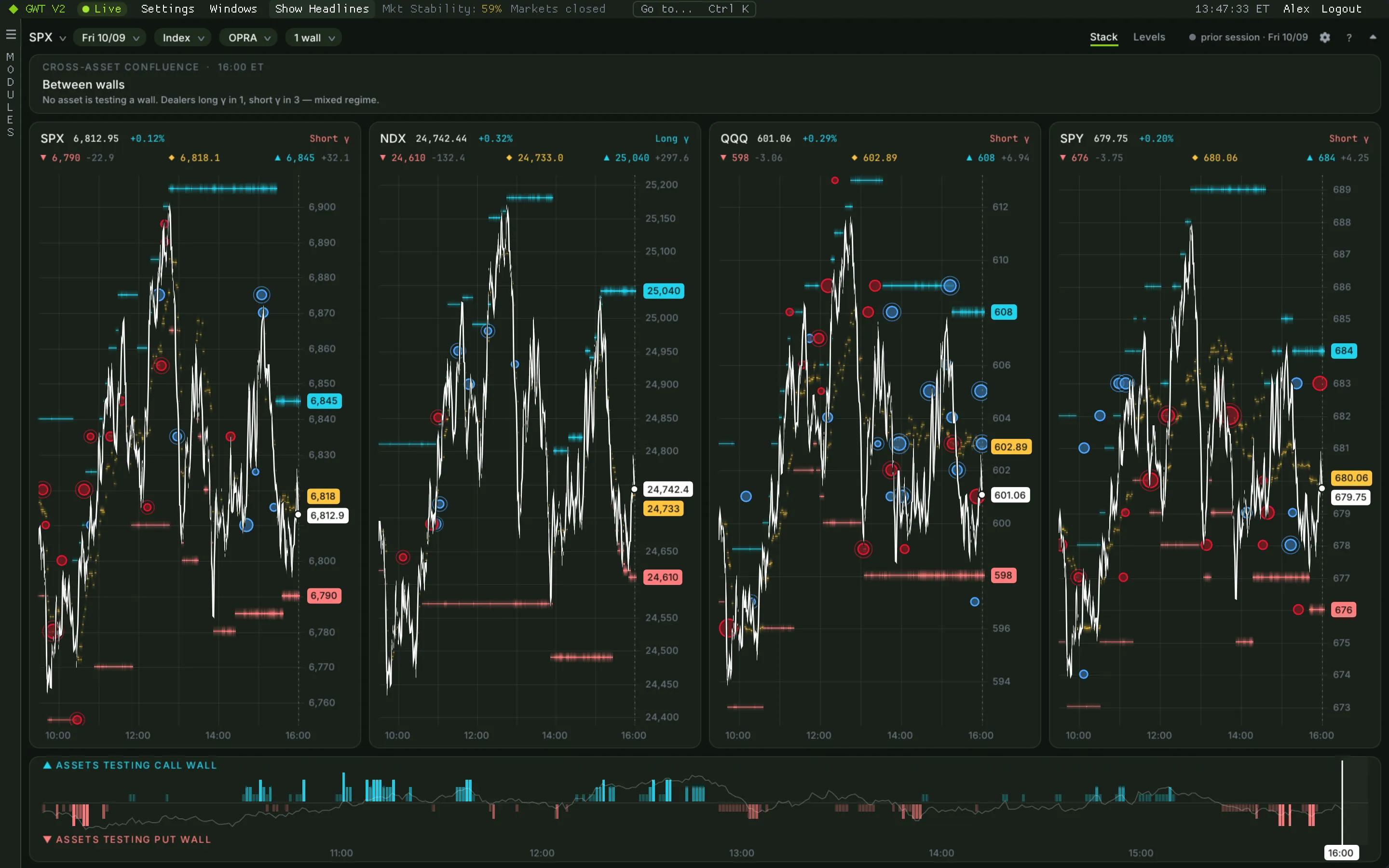This screenshot has width=1389, height=868.
Task: Click the 16:00 timeline cursor handle
Action: click(1341, 853)
